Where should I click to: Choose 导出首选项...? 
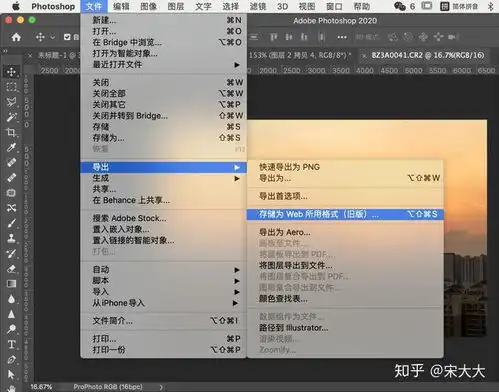pos(345,196)
